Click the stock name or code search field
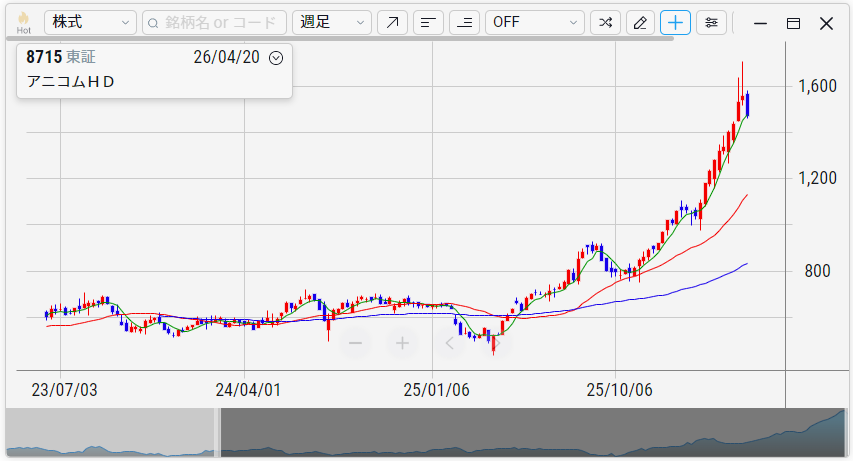The image size is (853, 461). pyautogui.click(x=214, y=22)
